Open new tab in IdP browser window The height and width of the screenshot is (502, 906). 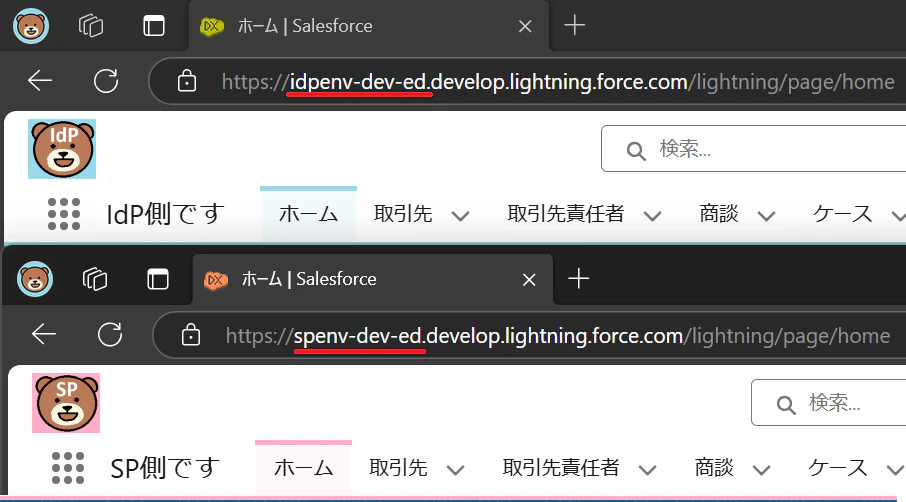coord(574,25)
